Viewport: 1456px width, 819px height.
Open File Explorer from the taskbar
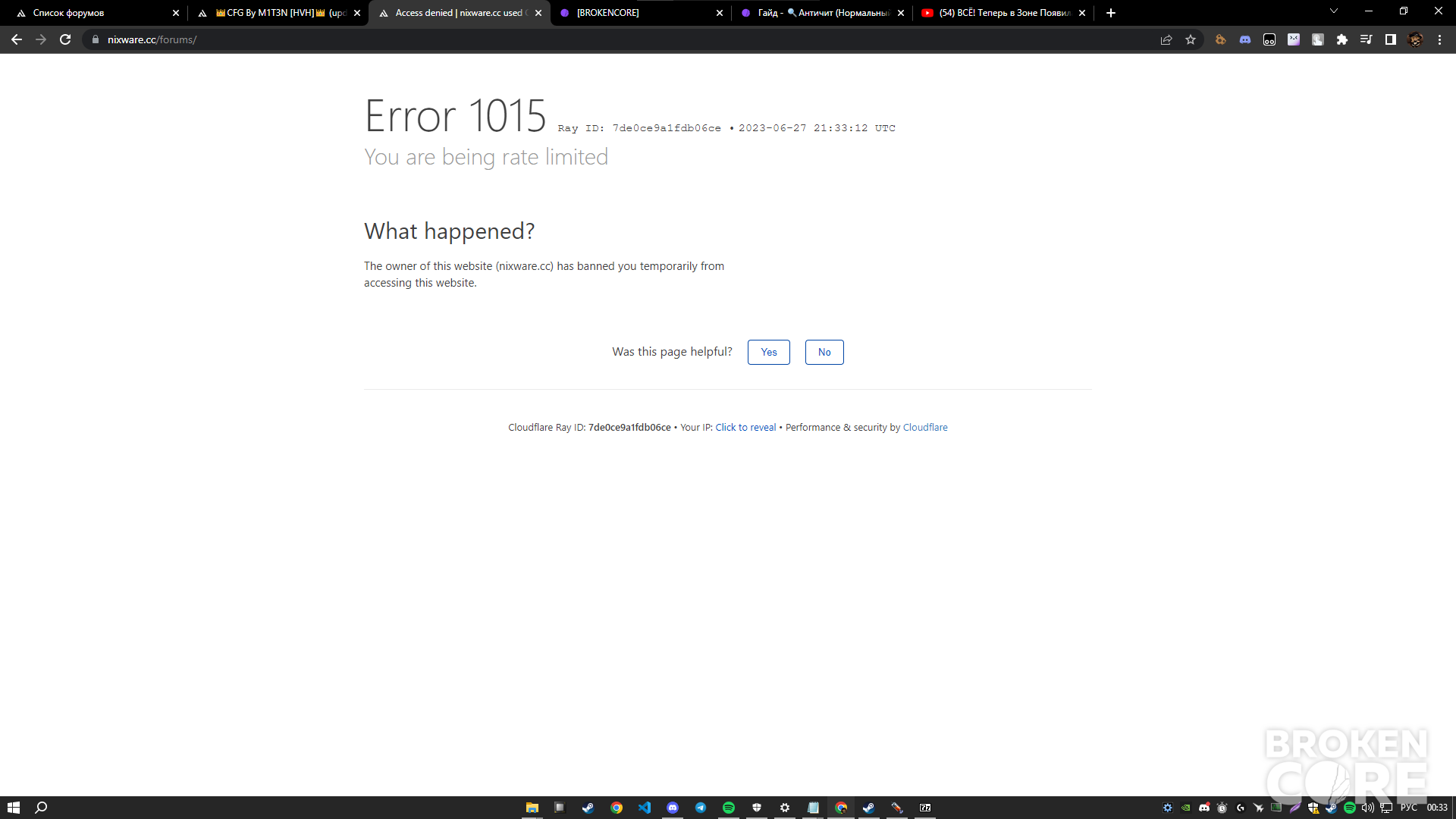coord(532,808)
